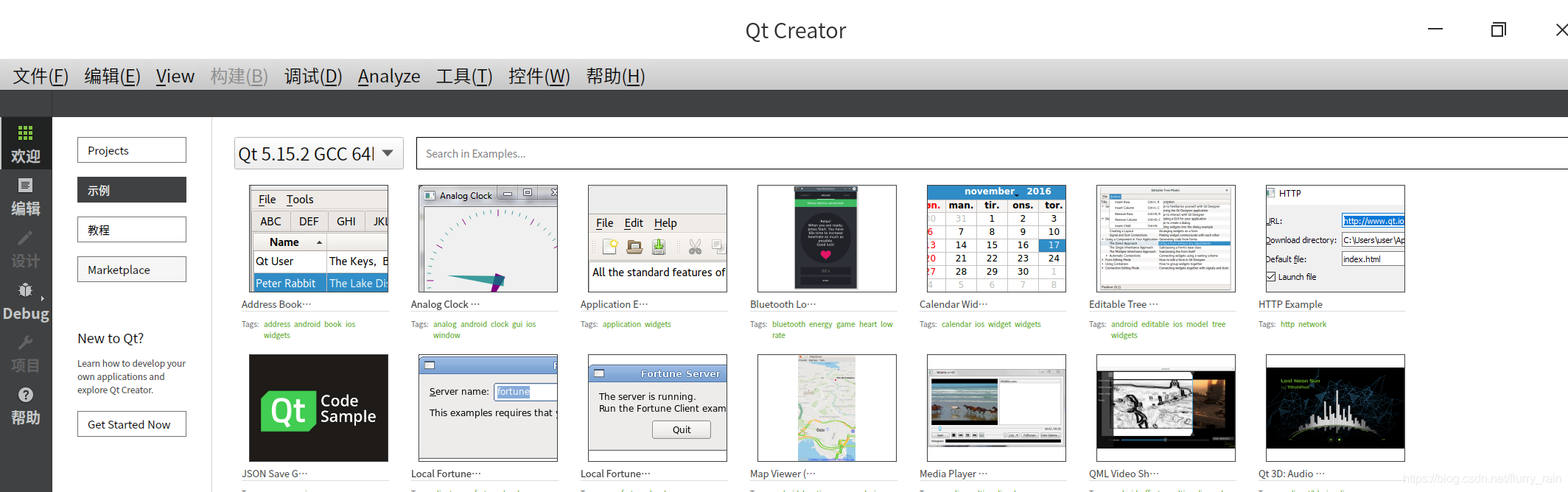Open the 帮助(H) menu
Screen dimensions: 1568x492
(x=615, y=76)
